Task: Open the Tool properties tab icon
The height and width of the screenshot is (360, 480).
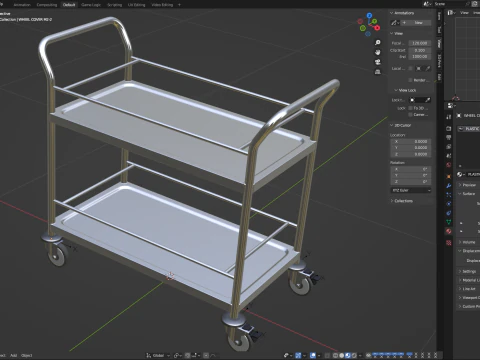Action: click(449, 117)
